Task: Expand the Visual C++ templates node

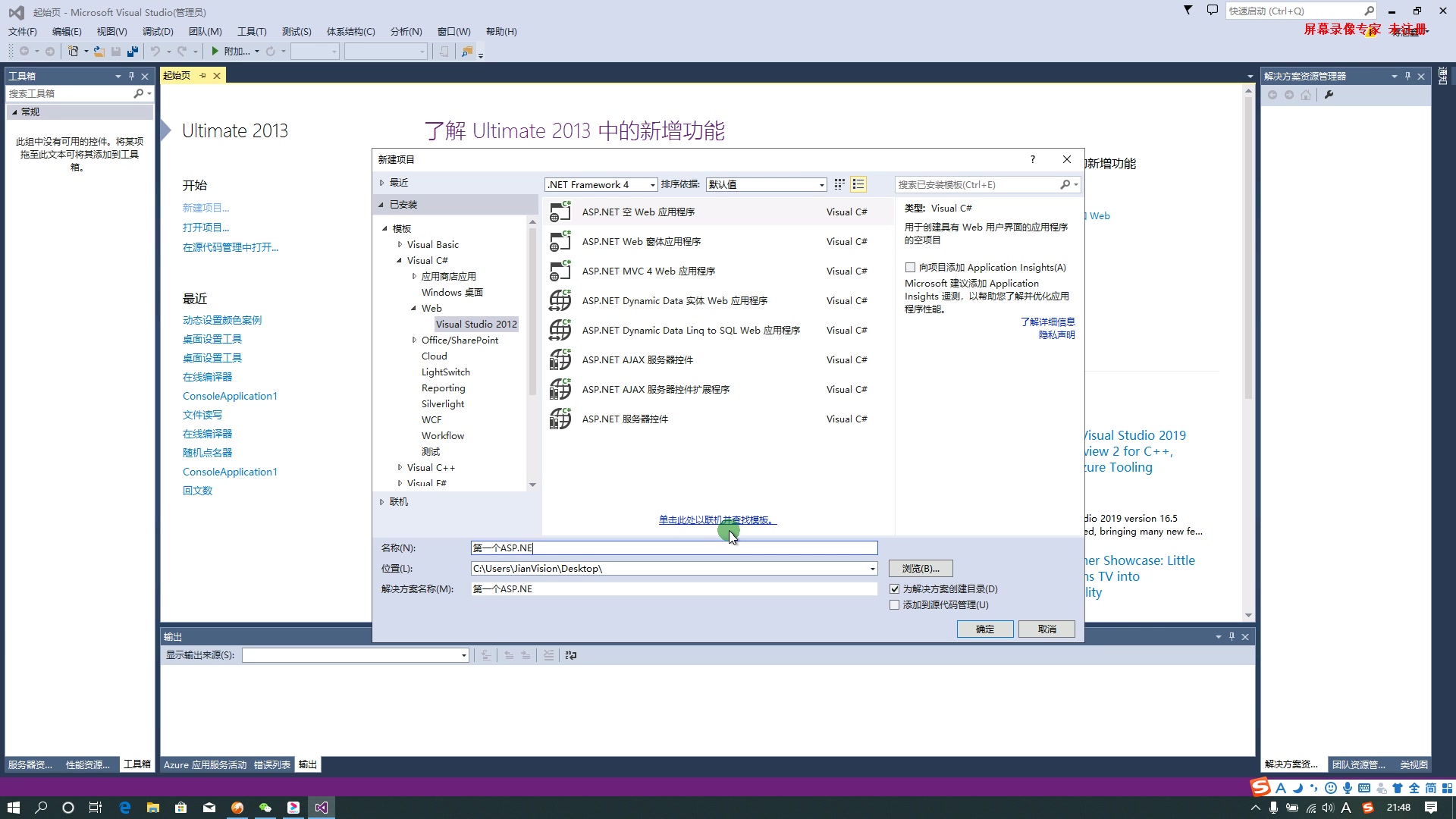Action: click(400, 468)
